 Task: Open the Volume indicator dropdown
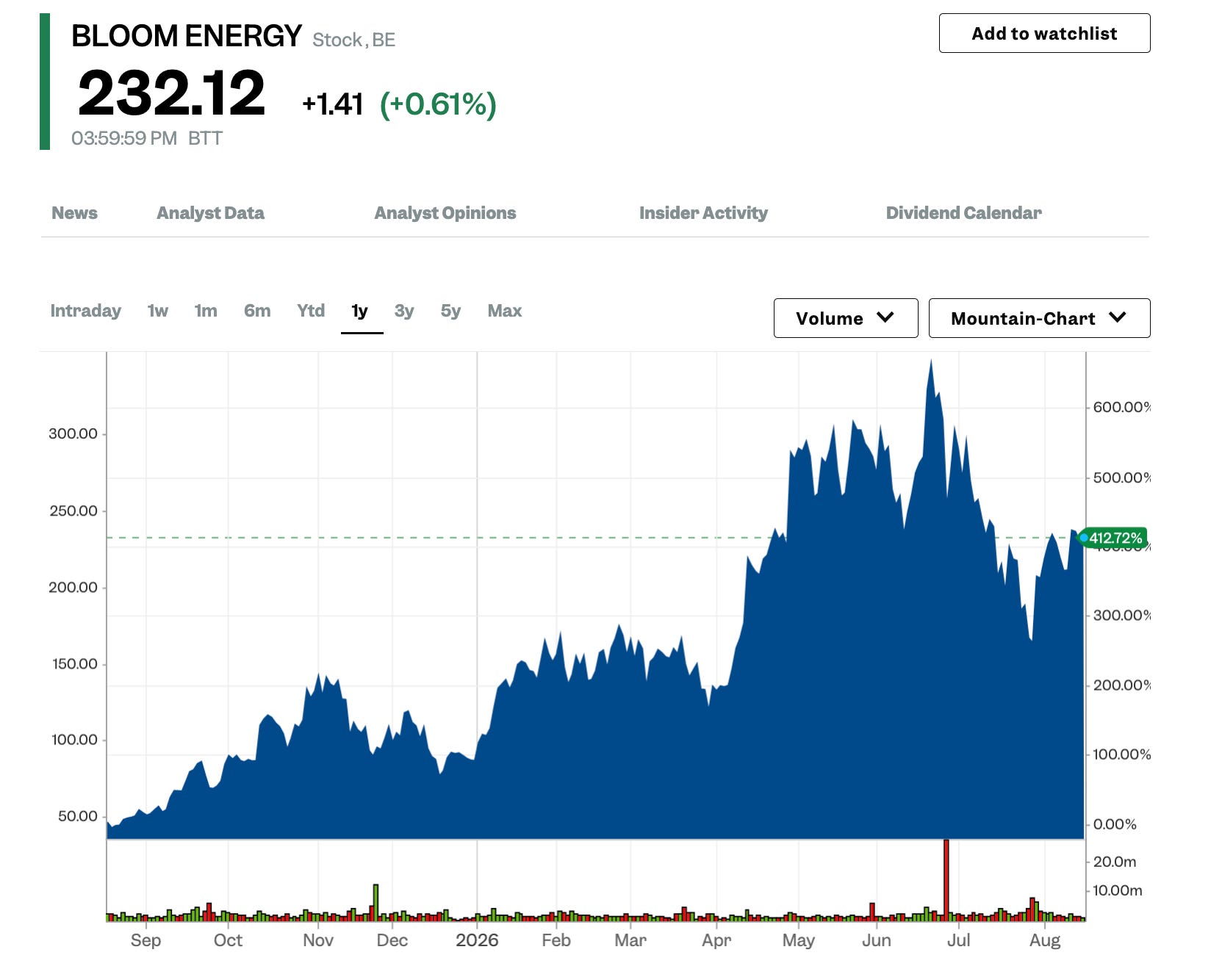pyautogui.click(x=846, y=318)
